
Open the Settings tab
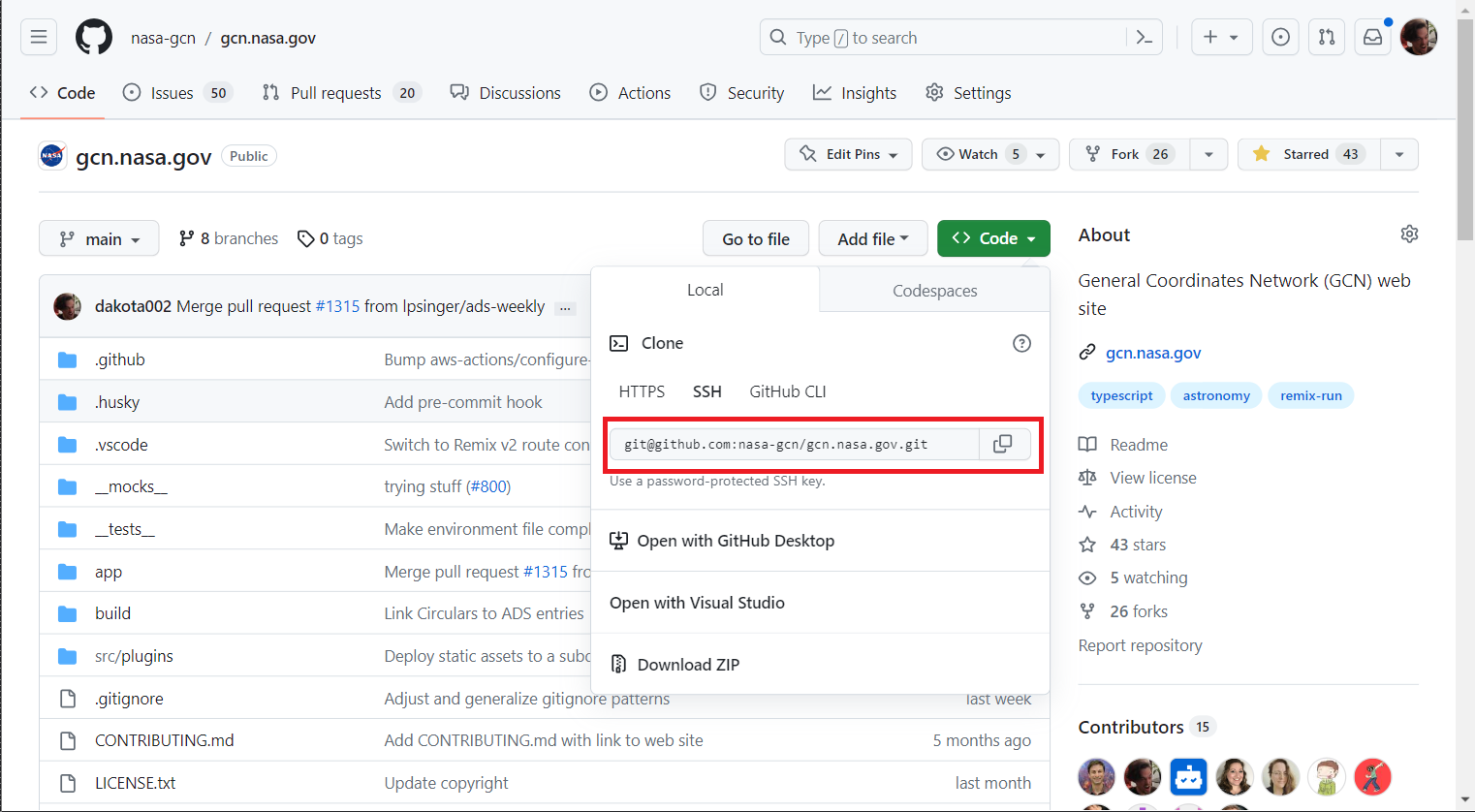coord(968,93)
